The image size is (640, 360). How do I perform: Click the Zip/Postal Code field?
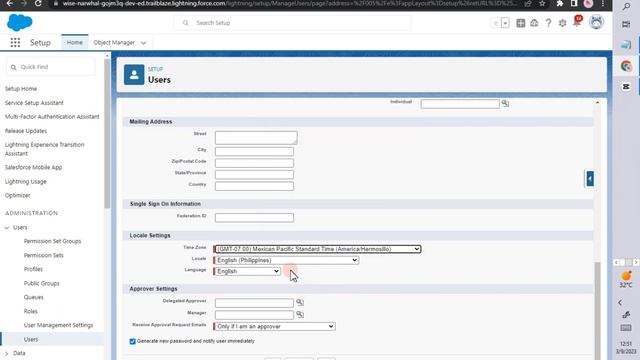tap(254, 163)
